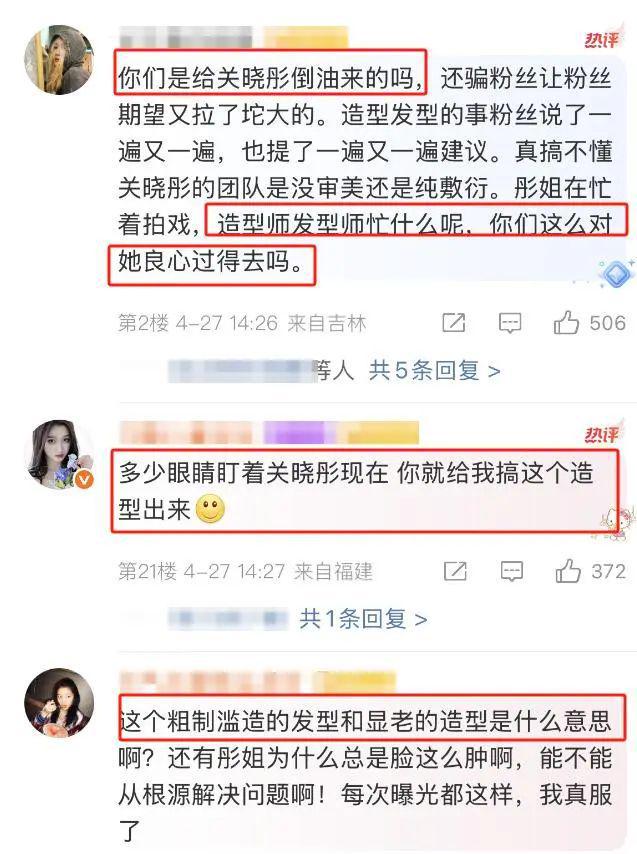637x854 pixels.
Task: Tap the 热评 badge on second comment
Action: [602, 434]
